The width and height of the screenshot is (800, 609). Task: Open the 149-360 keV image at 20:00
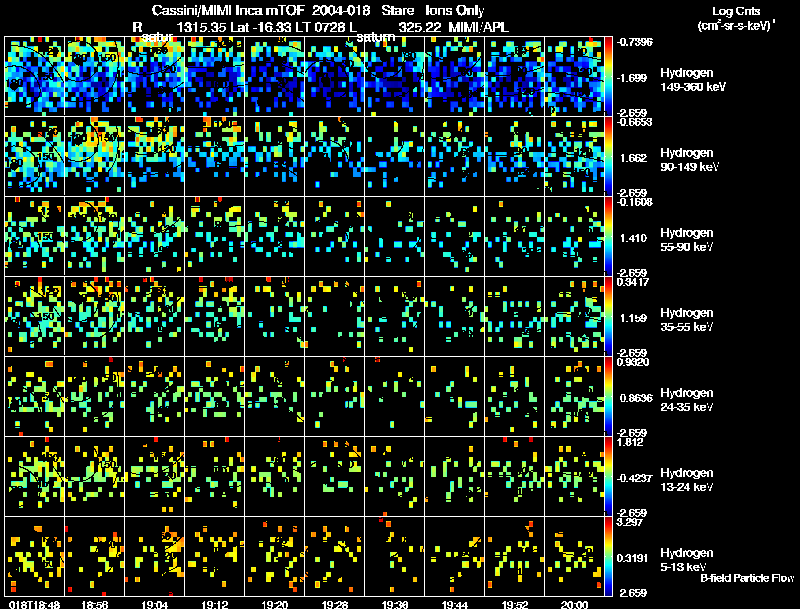[574, 76]
